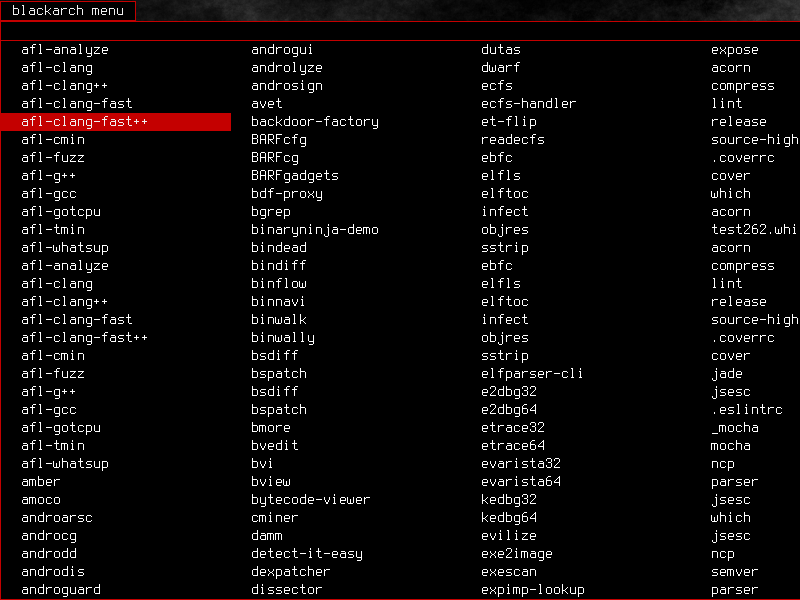
Task: Launch BARFgadgets from the second column
Action: point(295,175)
